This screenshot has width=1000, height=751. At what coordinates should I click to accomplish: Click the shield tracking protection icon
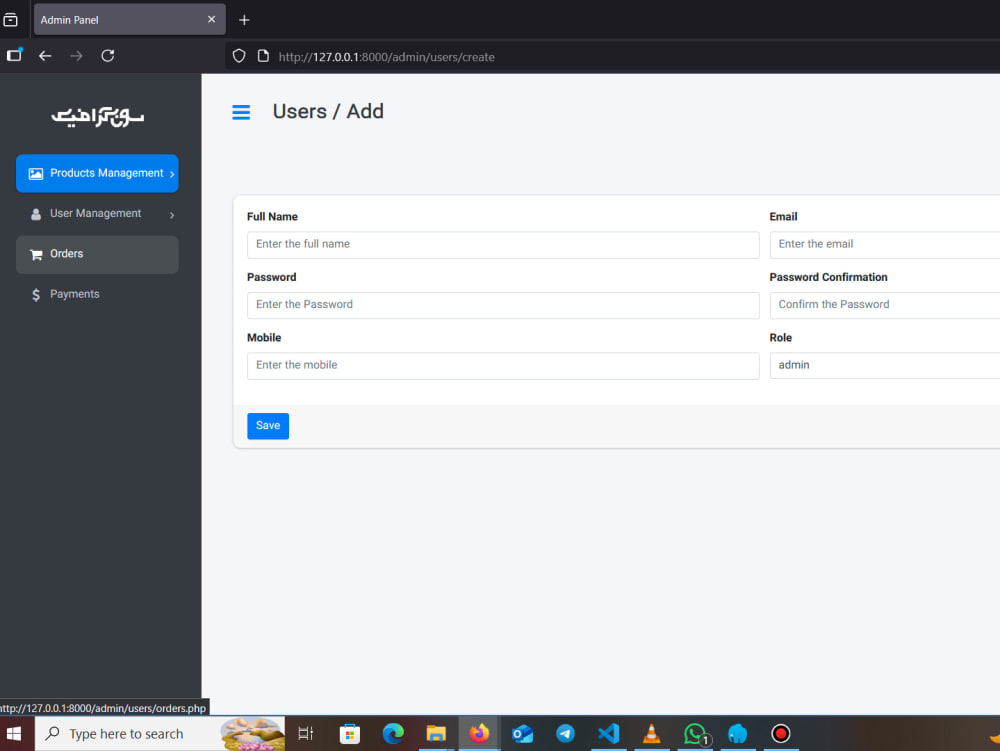[x=239, y=56]
